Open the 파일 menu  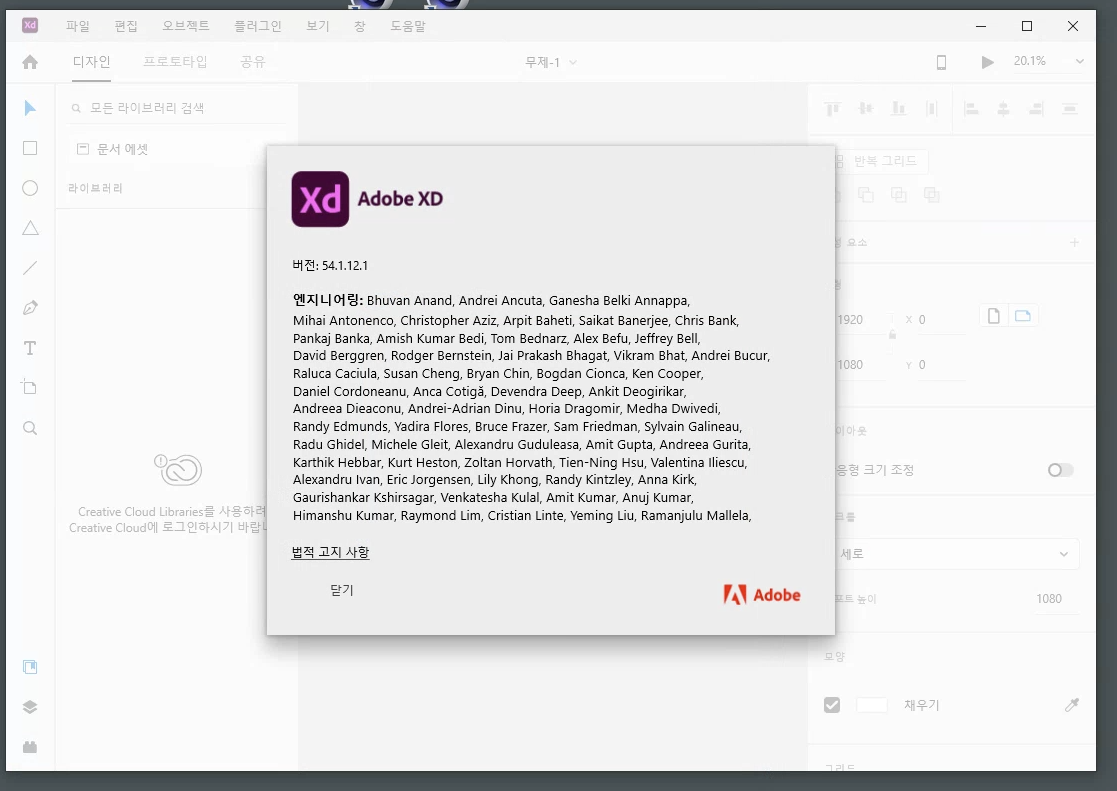point(78,26)
